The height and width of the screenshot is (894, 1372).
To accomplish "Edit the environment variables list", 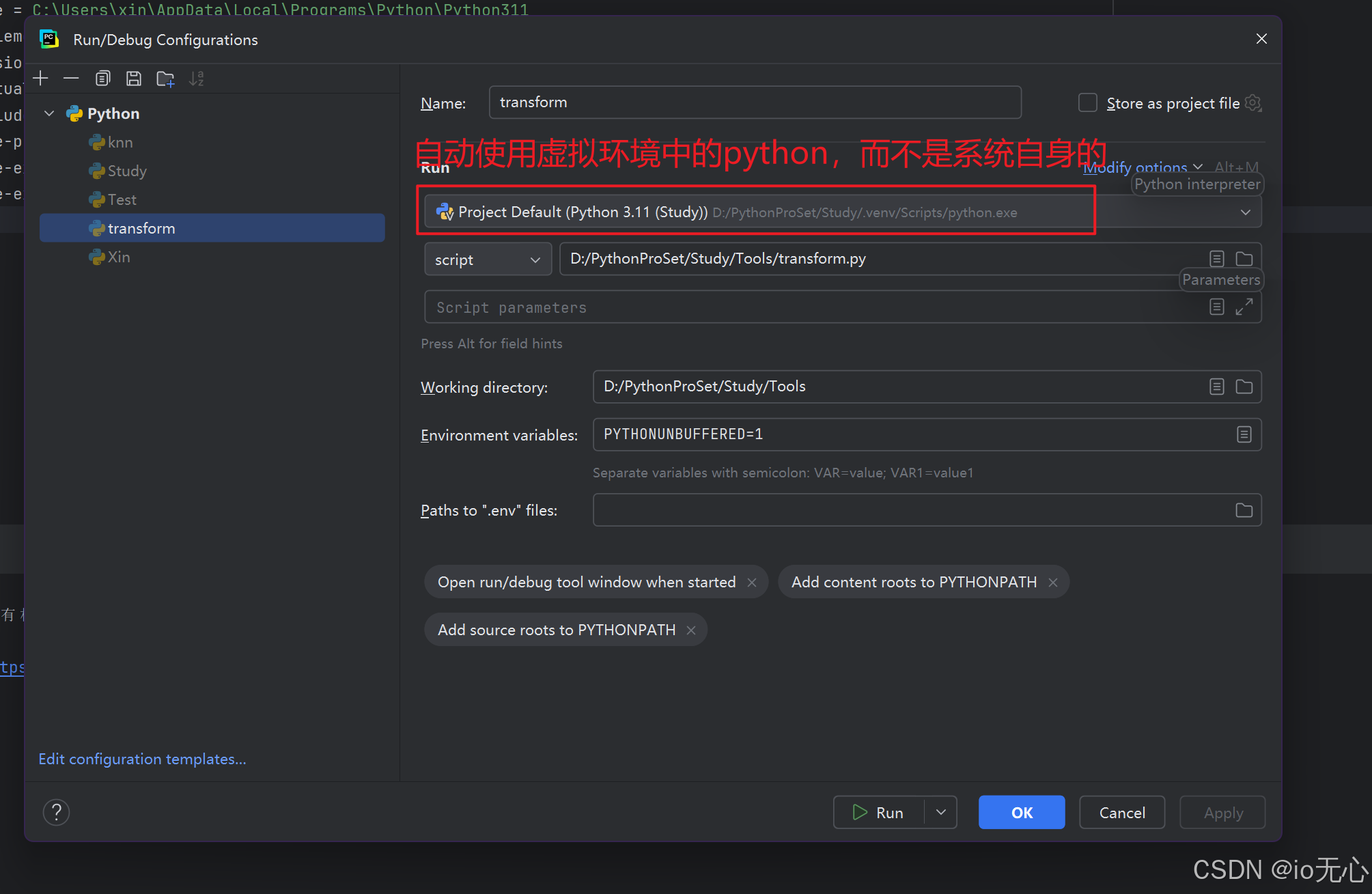I will (1244, 434).
